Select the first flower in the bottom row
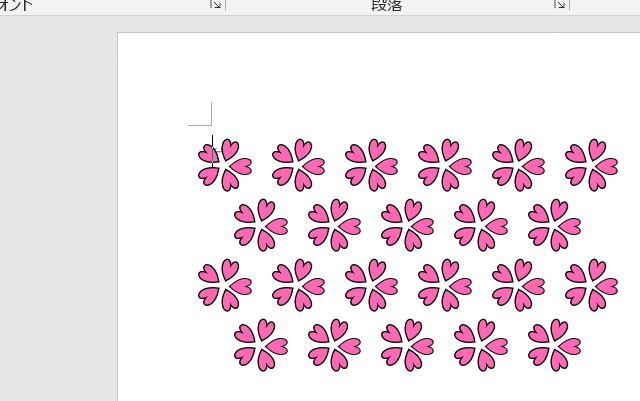 pos(261,345)
